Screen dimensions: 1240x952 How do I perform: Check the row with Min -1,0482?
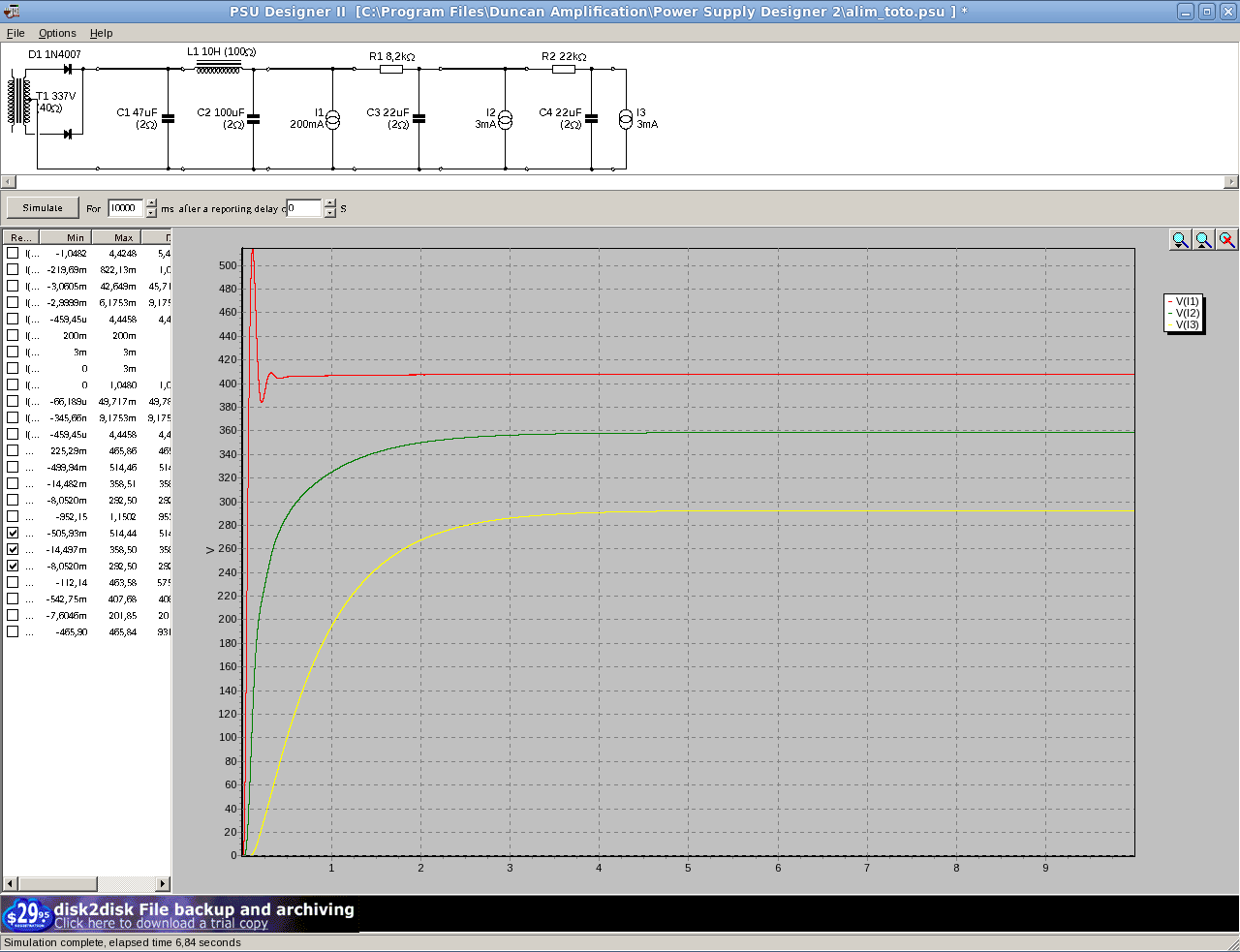coord(13,253)
